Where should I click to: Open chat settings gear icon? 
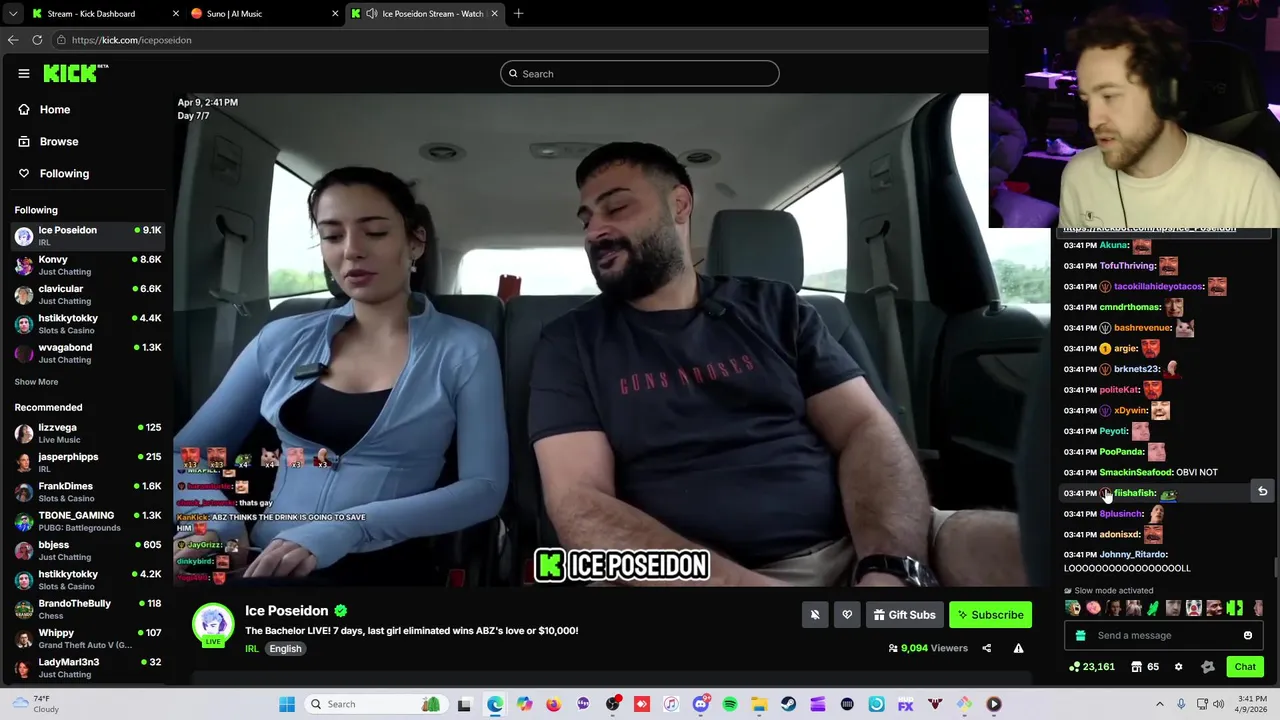coord(1178,667)
